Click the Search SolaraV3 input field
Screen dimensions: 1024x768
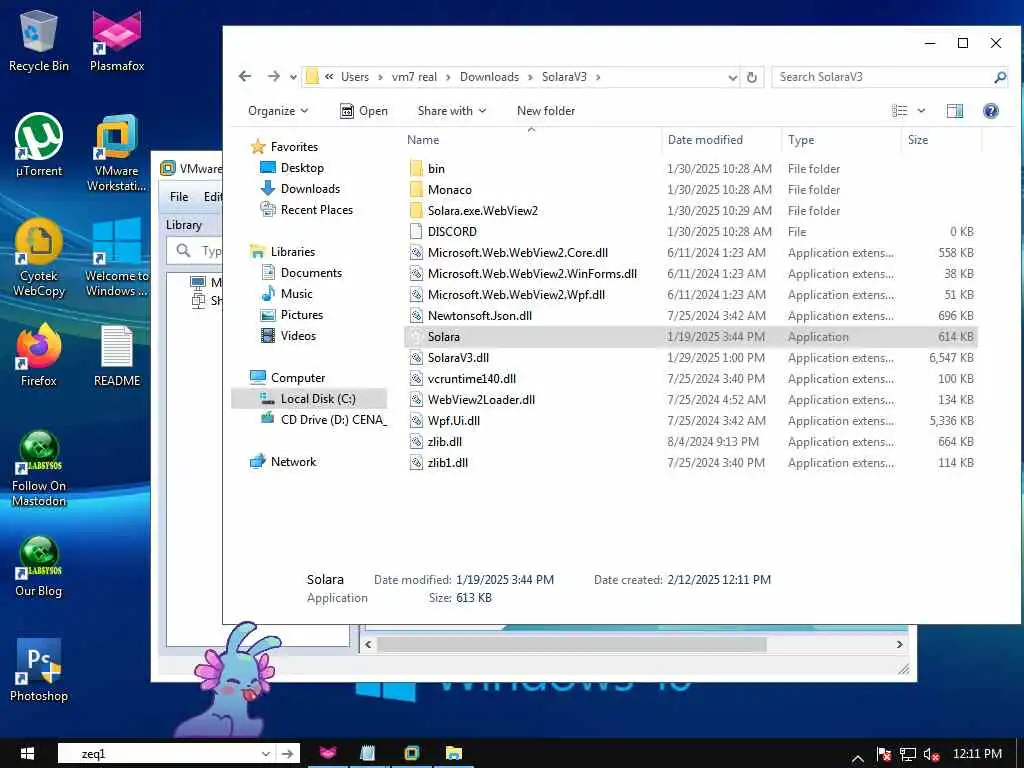(883, 77)
